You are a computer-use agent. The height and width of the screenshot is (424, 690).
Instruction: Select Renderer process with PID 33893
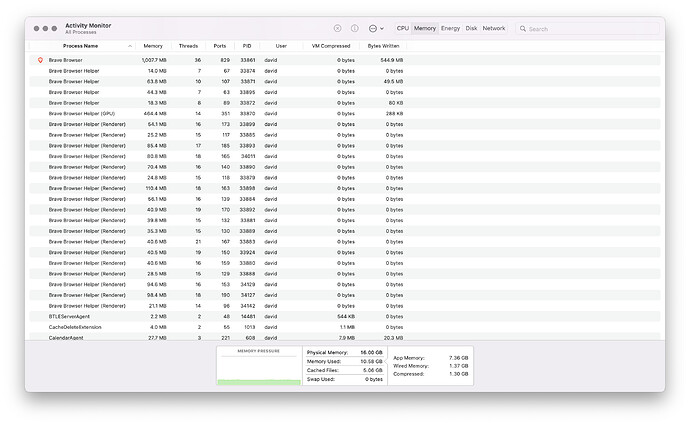345,146
